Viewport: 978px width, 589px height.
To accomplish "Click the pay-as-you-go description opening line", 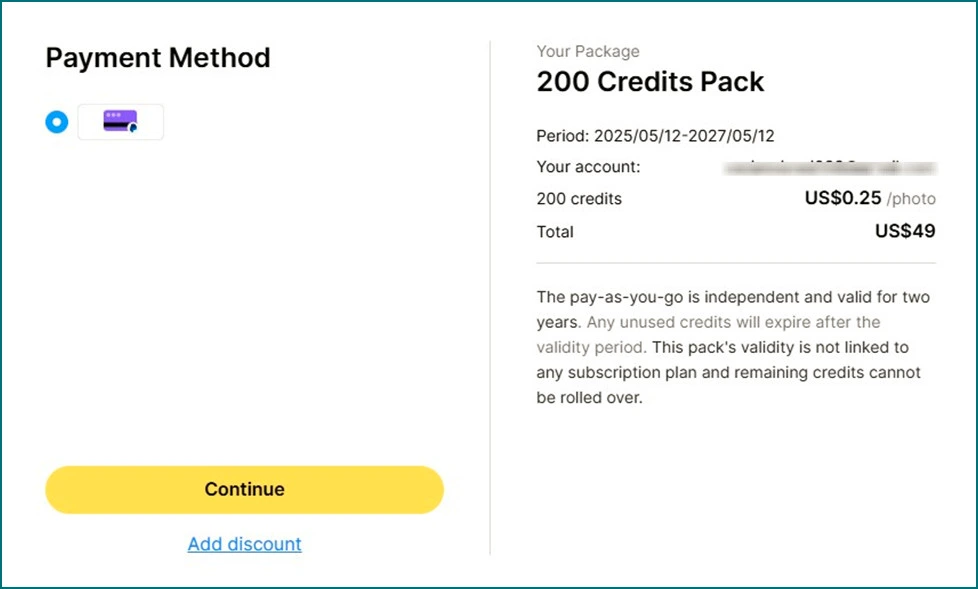I will tap(733, 297).
